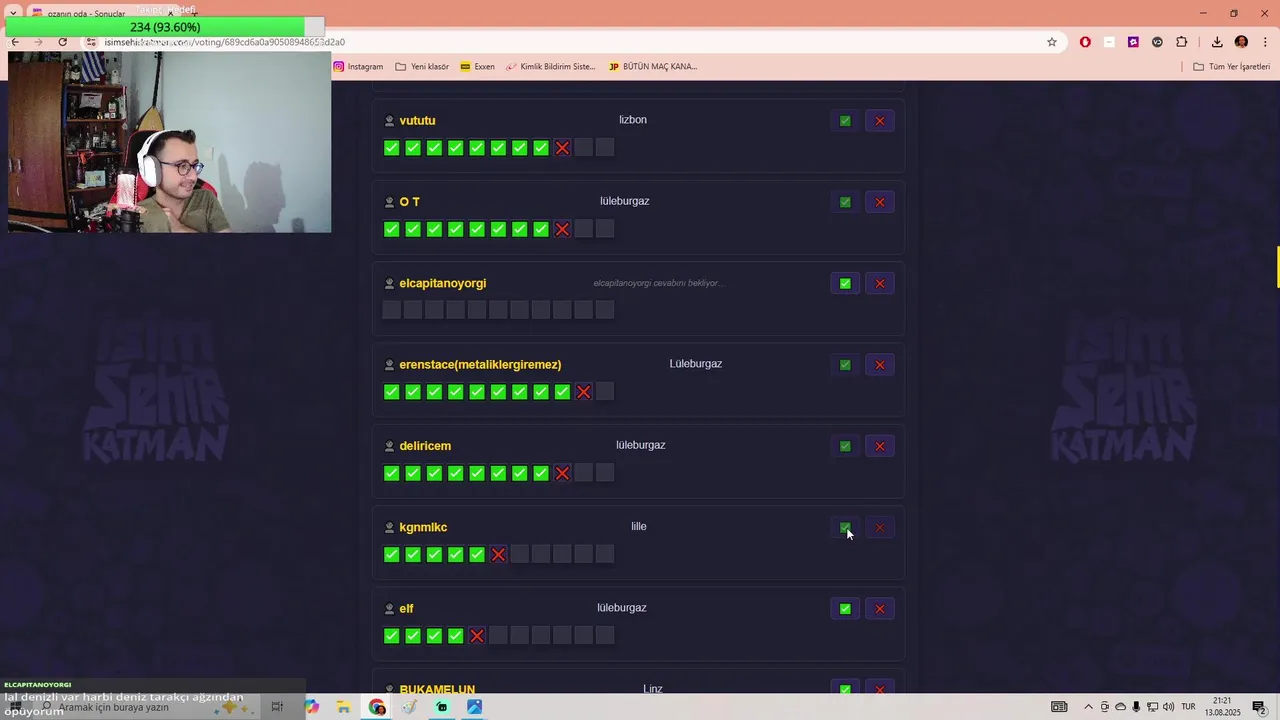Click the Chrome back arrow

tap(15, 42)
